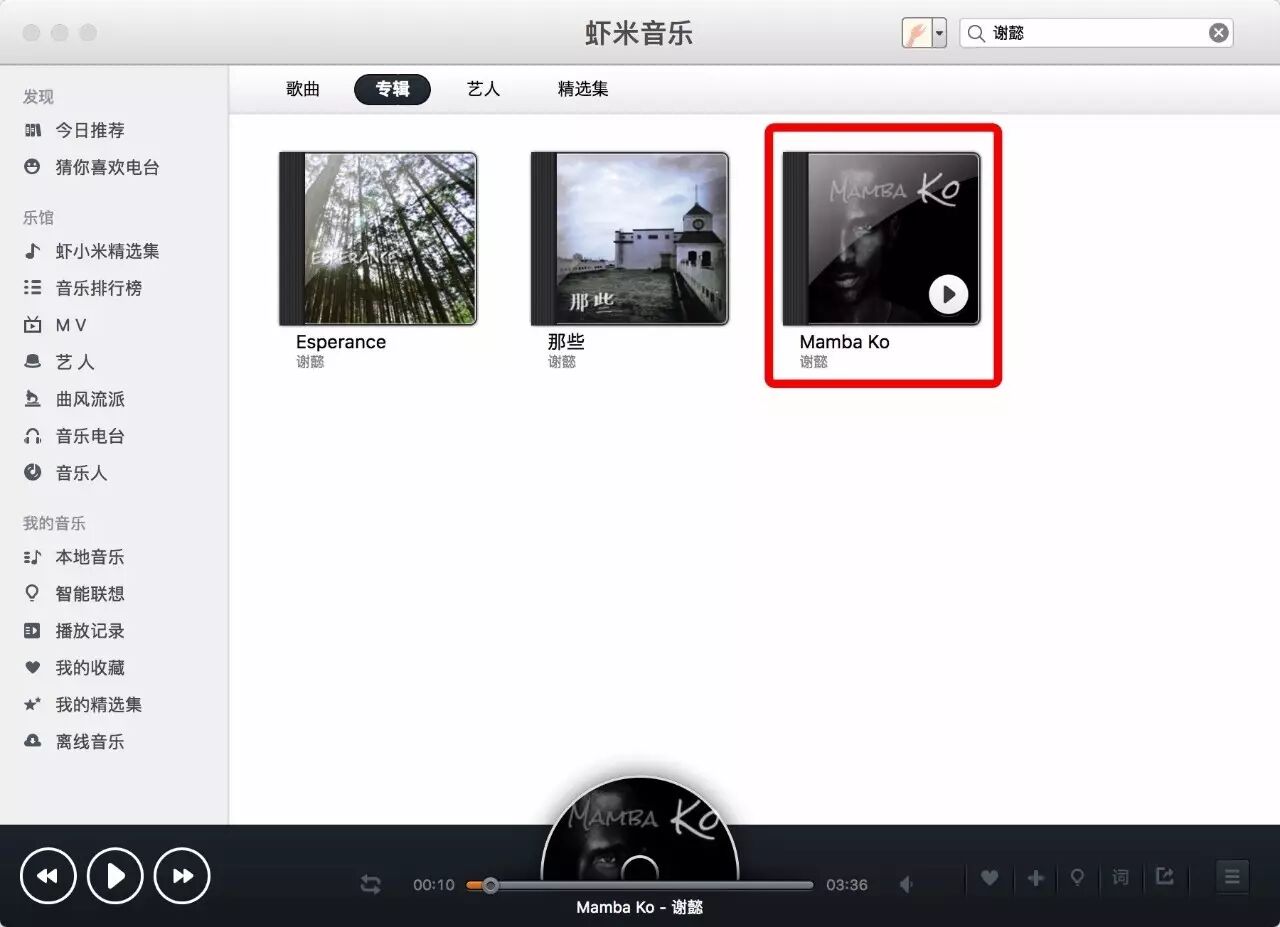Click the 播放记录 history icon

pyautogui.click(x=33, y=631)
